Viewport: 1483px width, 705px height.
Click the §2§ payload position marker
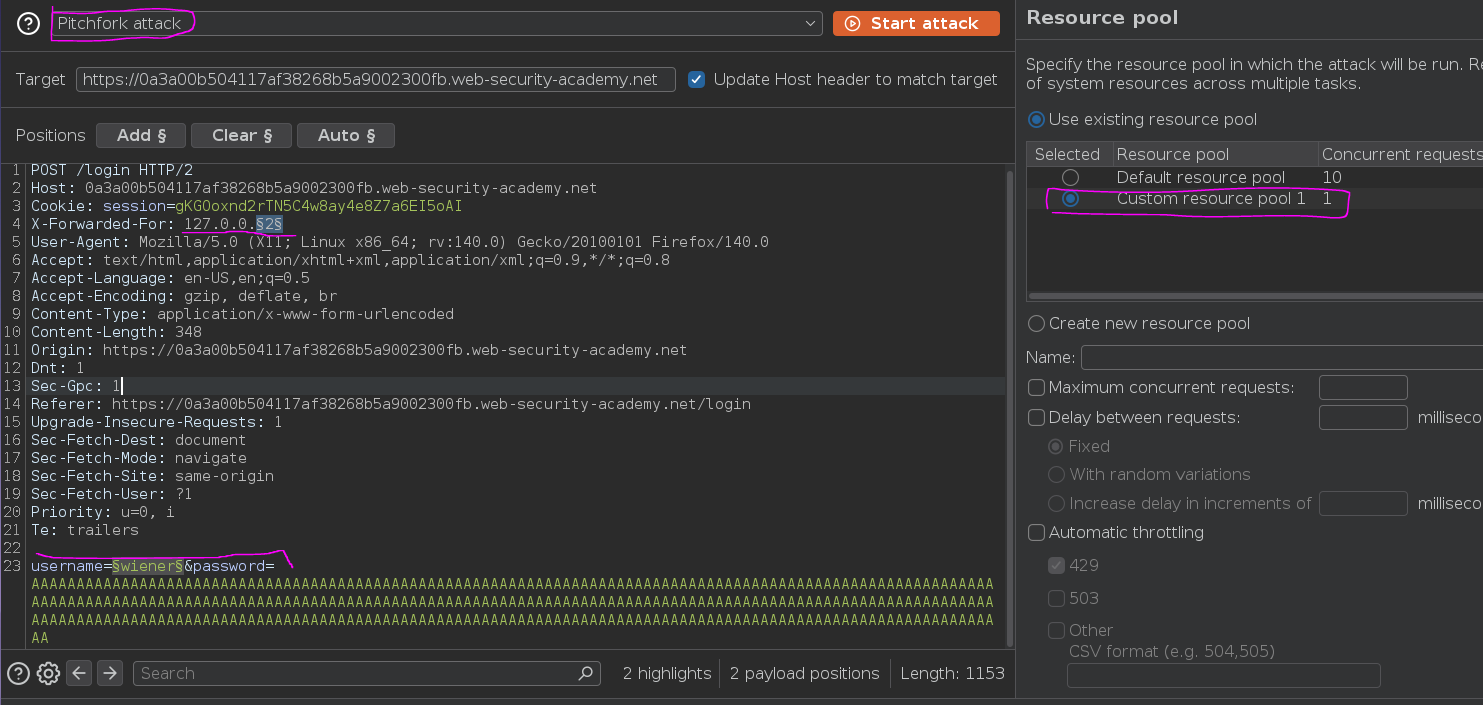click(269, 224)
